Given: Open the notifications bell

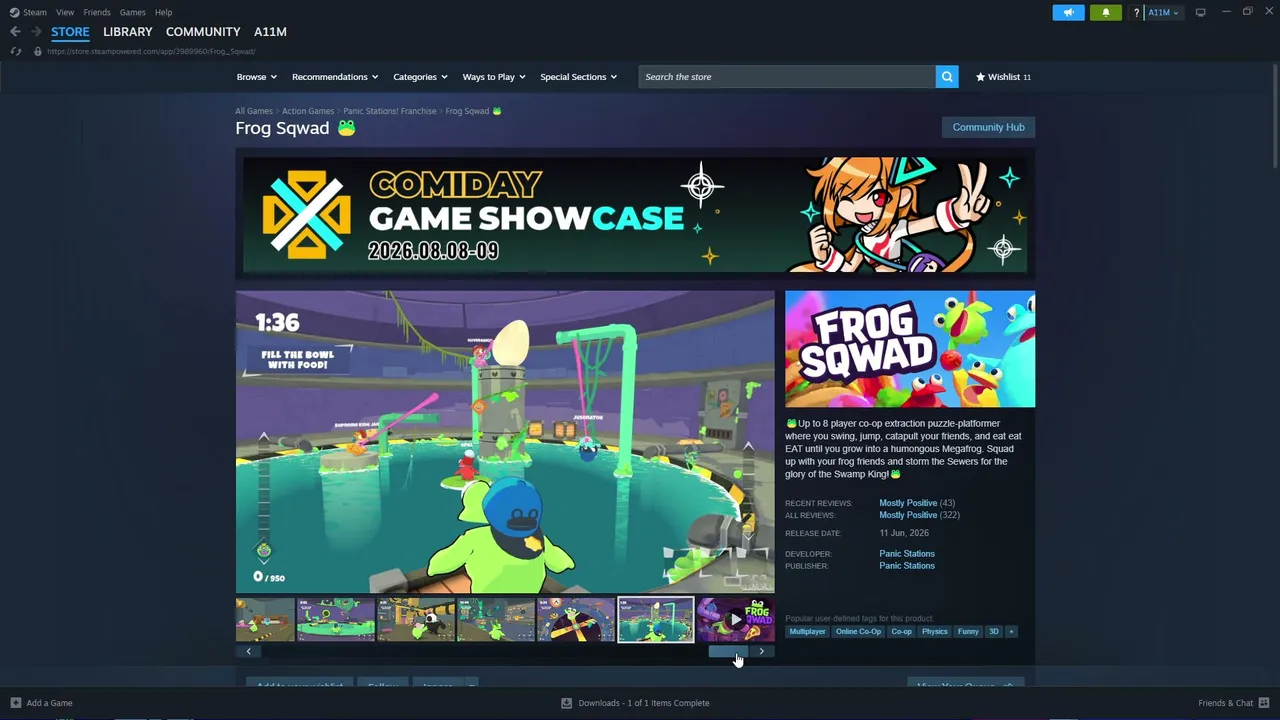Looking at the screenshot, I should [x=1105, y=12].
